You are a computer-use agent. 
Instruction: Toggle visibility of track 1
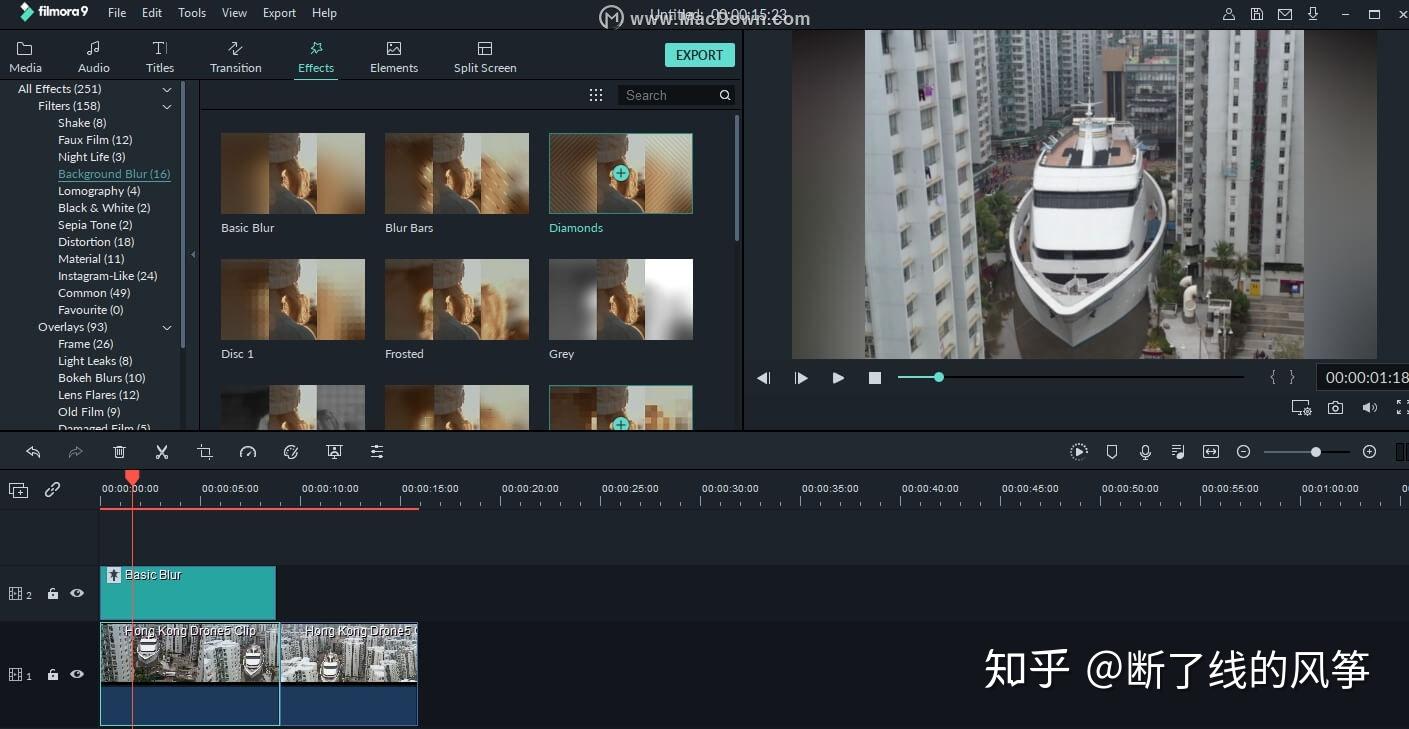[x=77, y=674]
